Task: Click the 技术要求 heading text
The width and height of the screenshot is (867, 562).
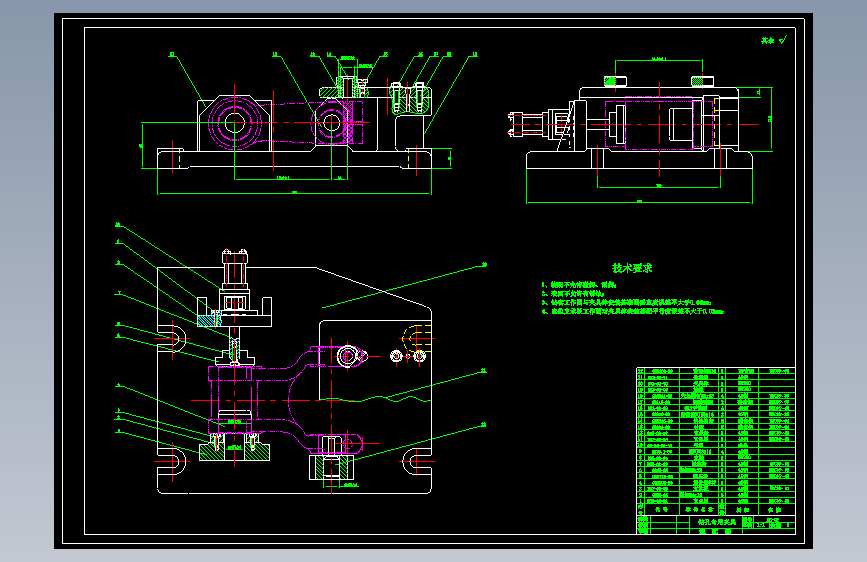Action: pos(632,268)
